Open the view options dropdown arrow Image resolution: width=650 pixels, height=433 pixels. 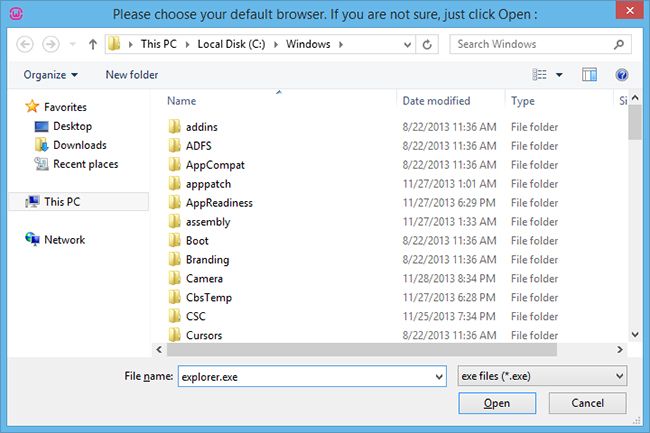pyautogui.click(x=559, y=75)
